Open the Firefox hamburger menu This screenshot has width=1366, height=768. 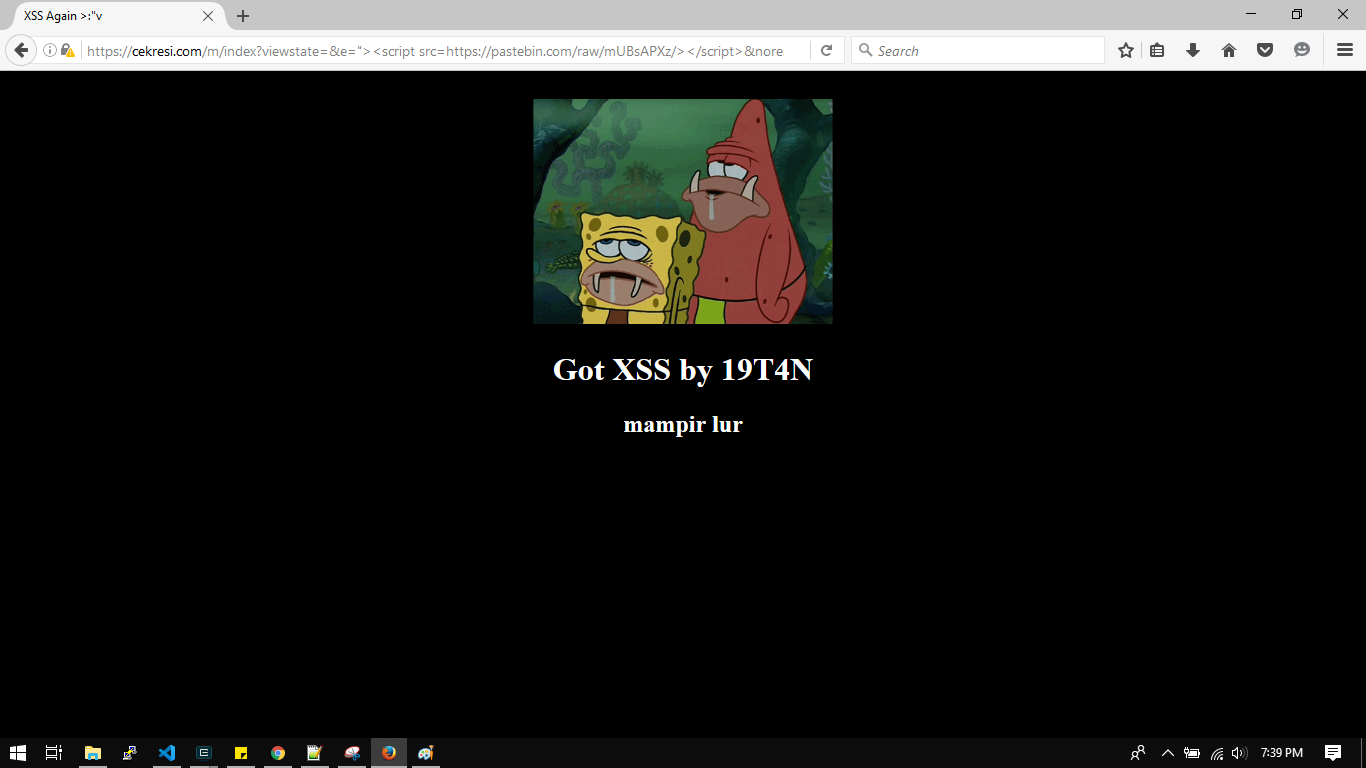(1345, 51)
